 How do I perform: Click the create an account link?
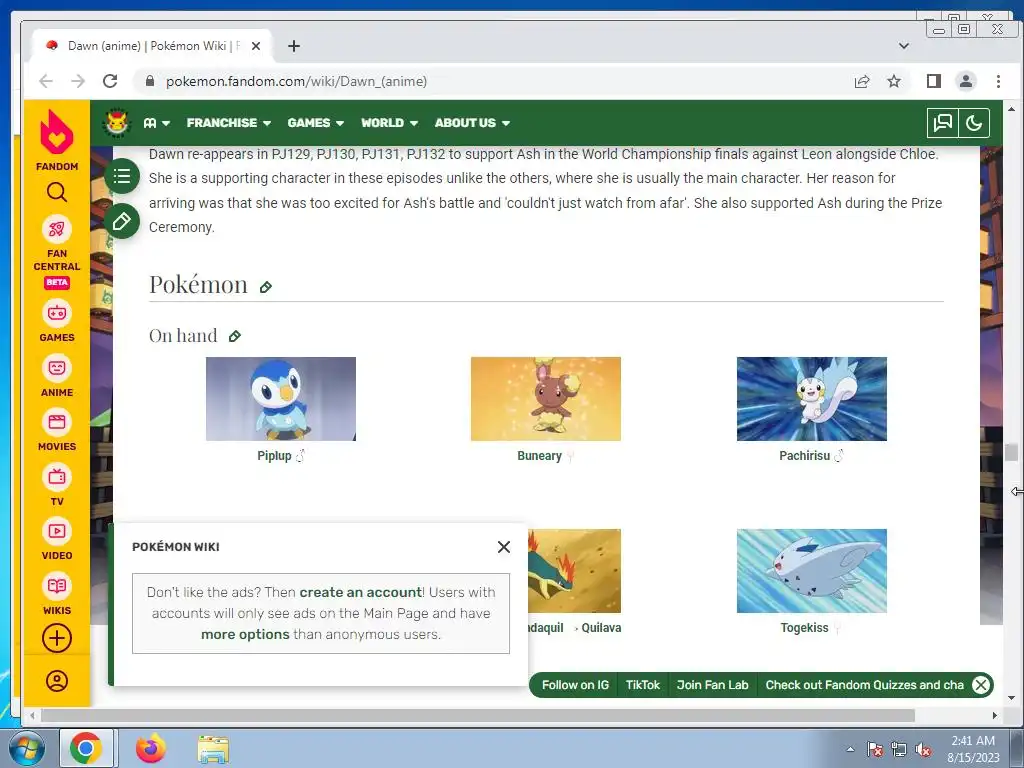coord(360,592)
